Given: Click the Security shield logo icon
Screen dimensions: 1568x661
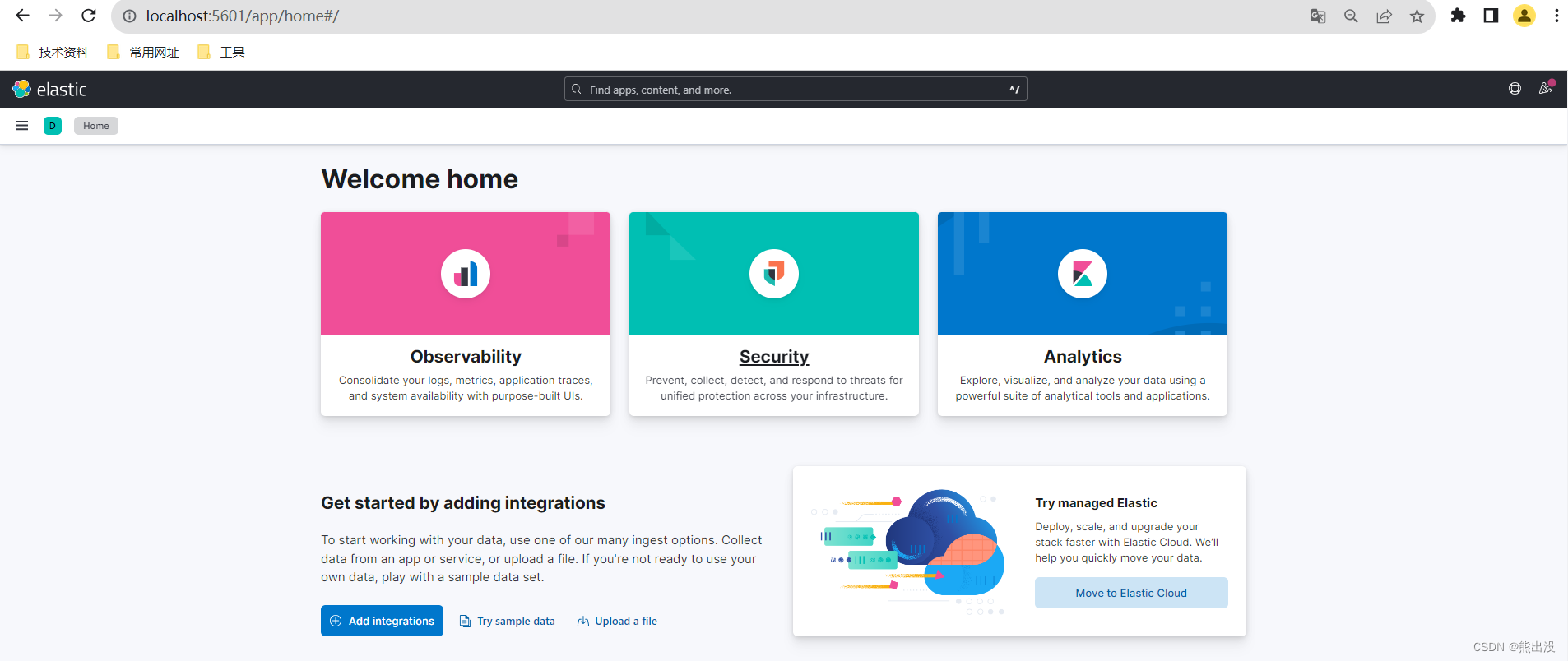Looking at the screenshot, I should 774,274.
